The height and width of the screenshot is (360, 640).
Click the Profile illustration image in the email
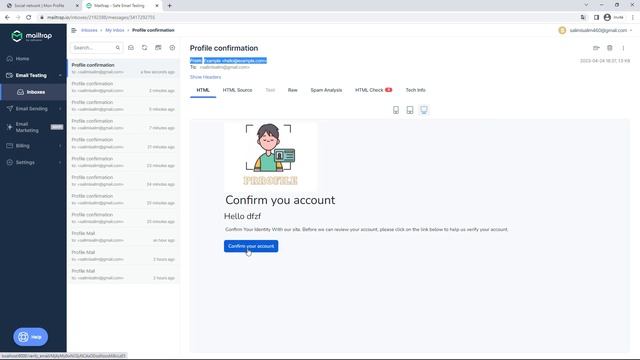[271, 156]
